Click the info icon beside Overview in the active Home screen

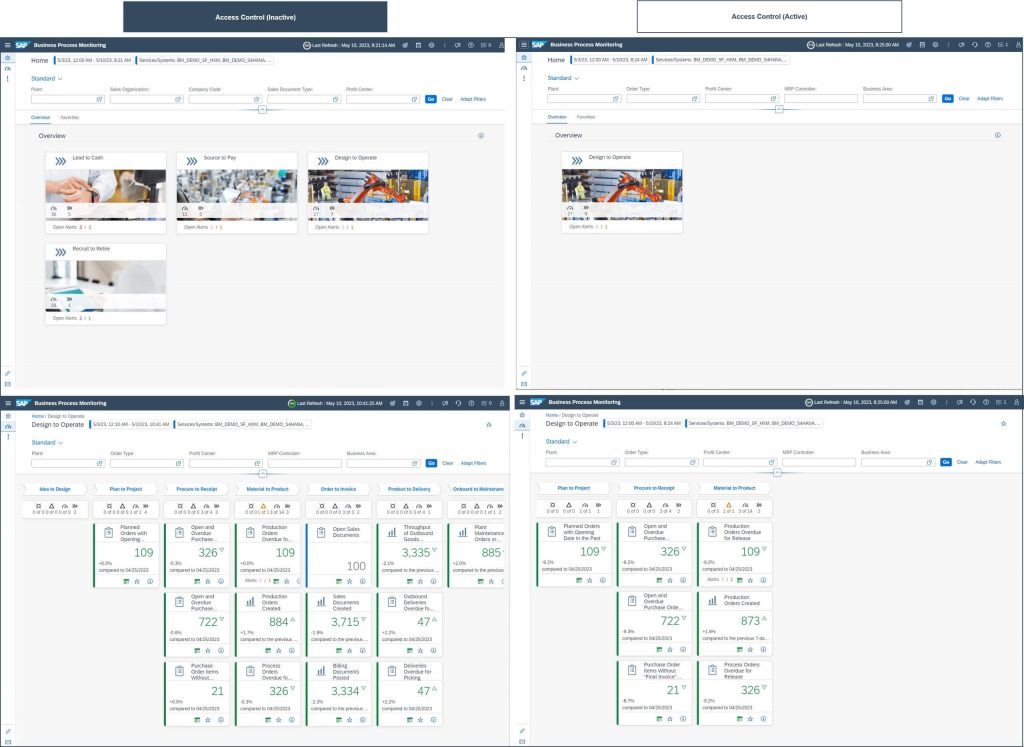click(x=997, y=135)
